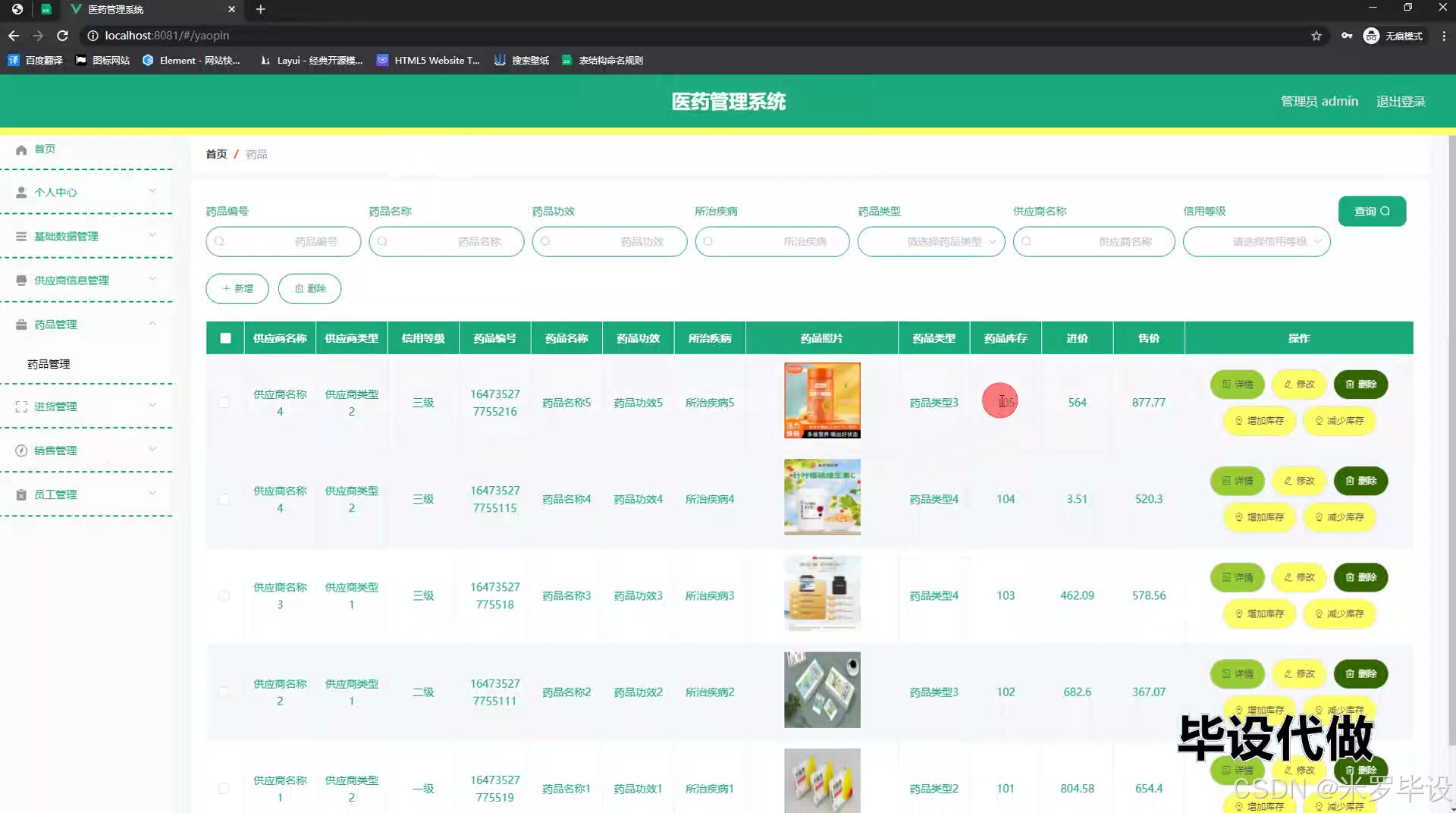This screenshot has width=1456, height=813.
Task: Check row checkbox for 药品名称1
Action: point(224,789)
